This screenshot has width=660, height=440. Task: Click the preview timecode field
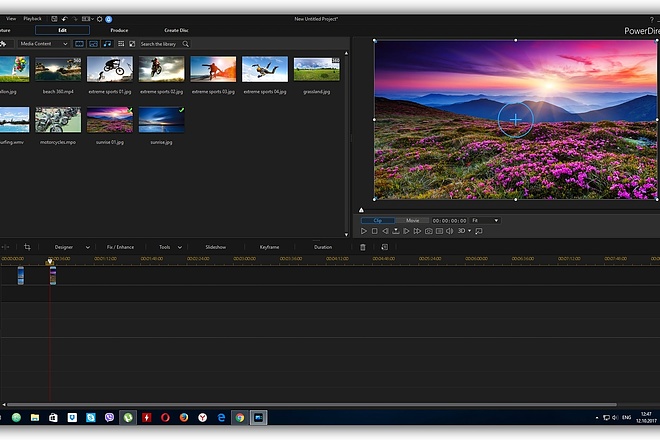450,221
